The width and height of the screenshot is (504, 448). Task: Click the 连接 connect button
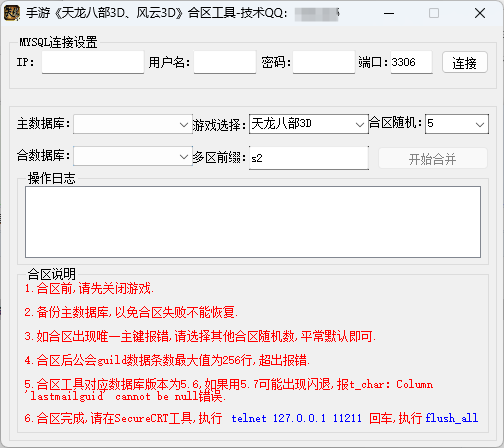click(465, 62)
